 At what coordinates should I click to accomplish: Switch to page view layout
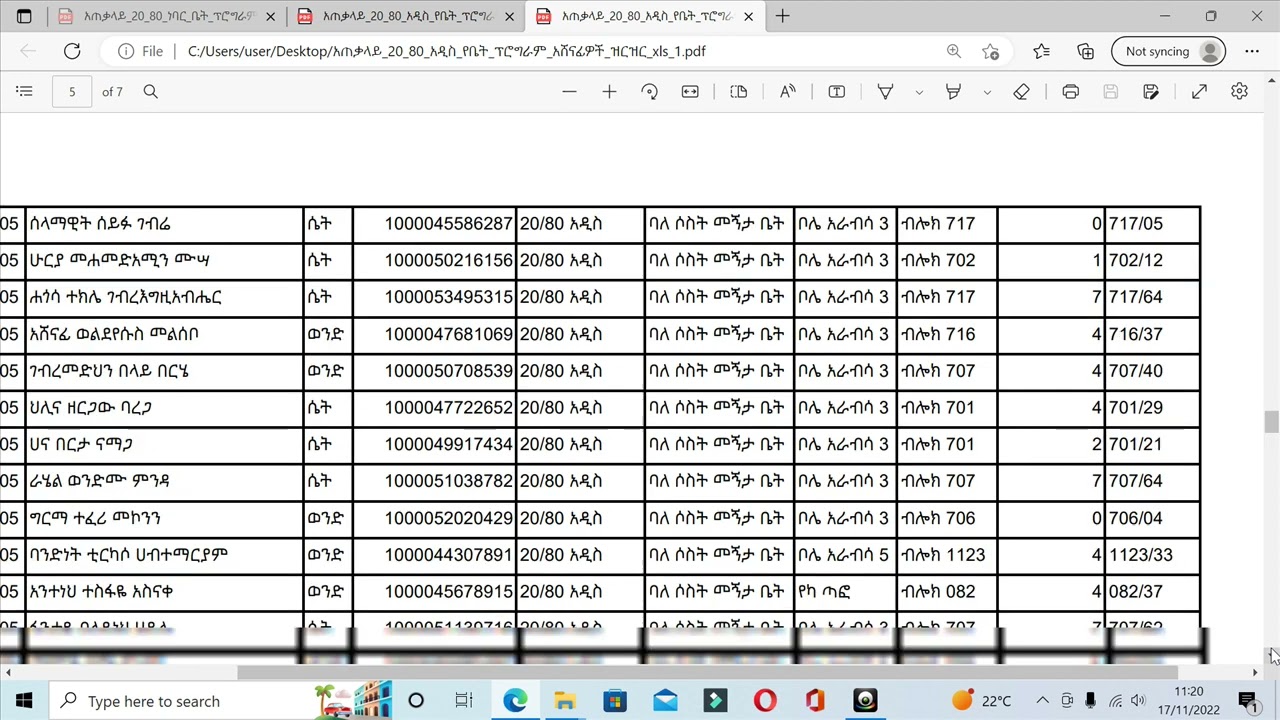tap(739, 92)
